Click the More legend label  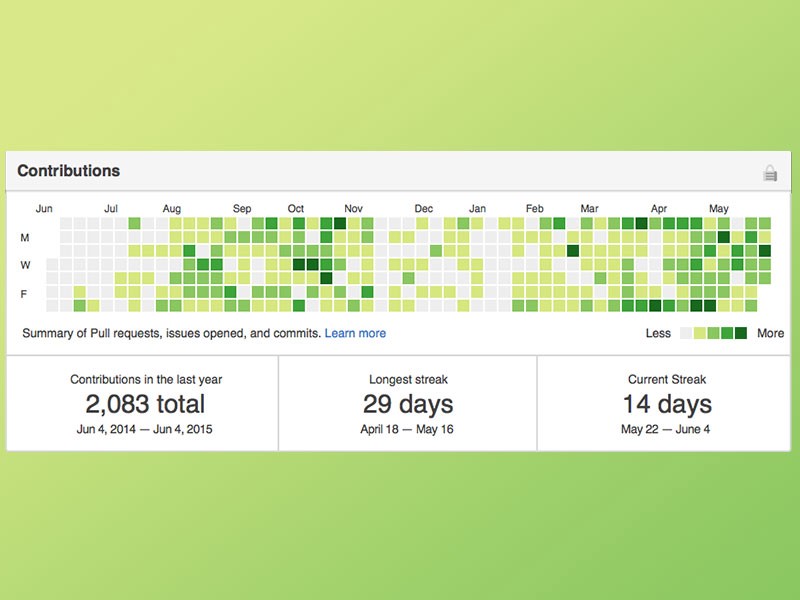[x=770, y=333]
